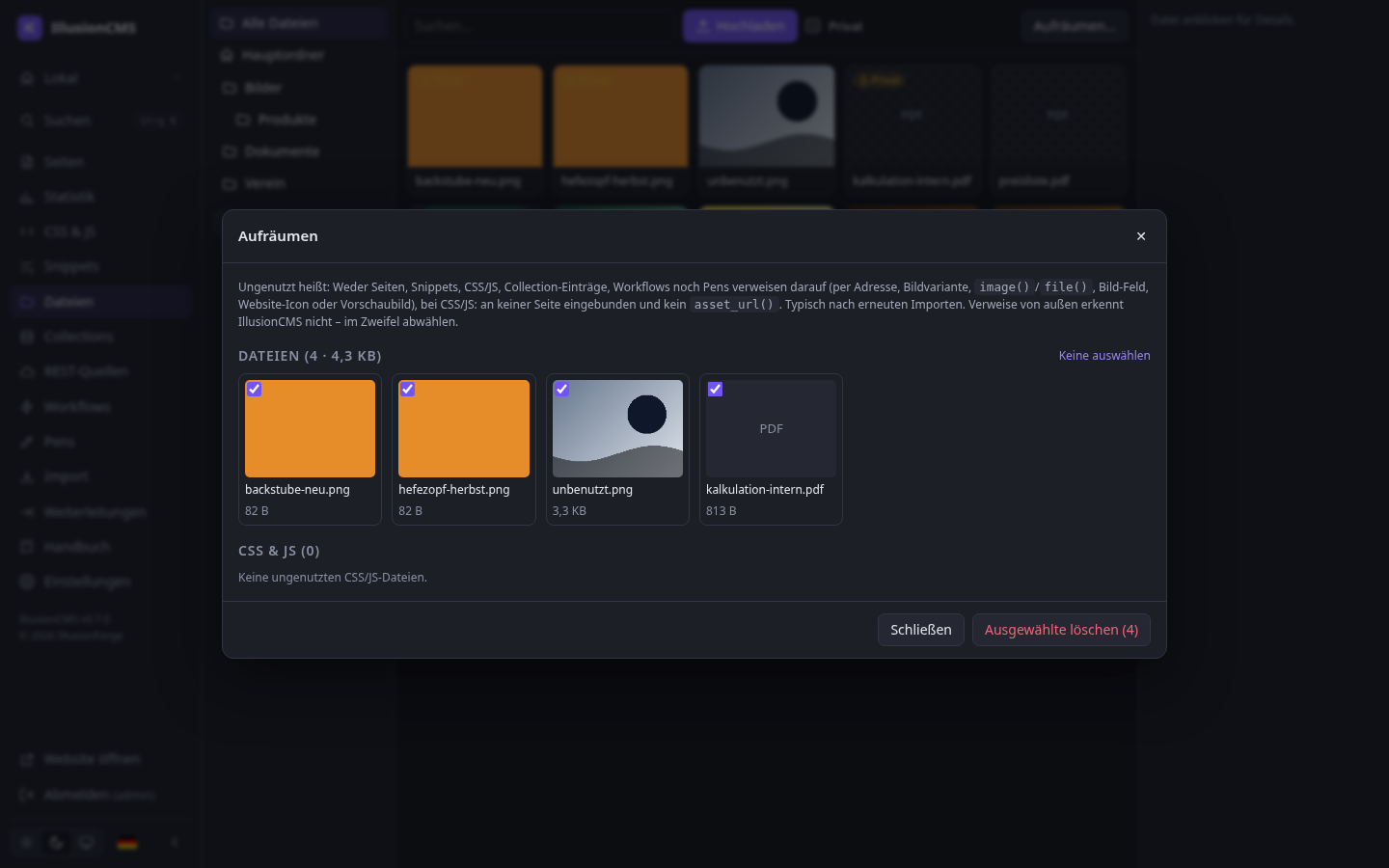Click the 813 B size text
Viewport: 1389px width, 868px height.
tap(721, 511)
